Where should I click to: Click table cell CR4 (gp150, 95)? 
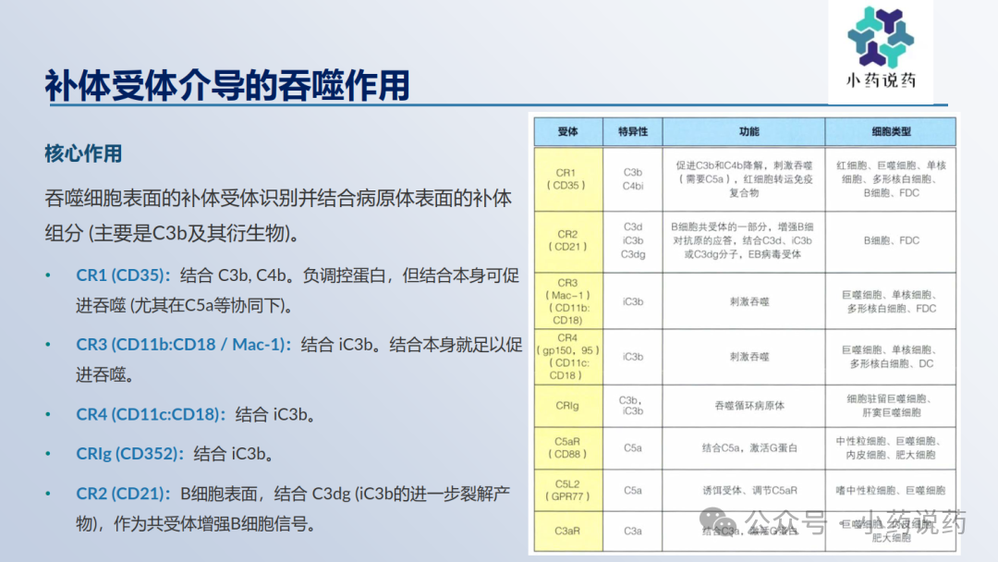click(x=568, y=356)
